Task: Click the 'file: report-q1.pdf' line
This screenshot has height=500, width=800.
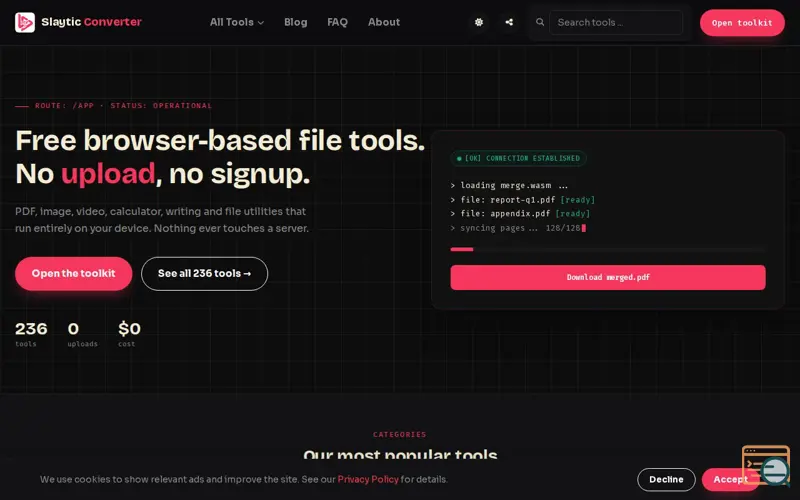Action: coord(522,200)
